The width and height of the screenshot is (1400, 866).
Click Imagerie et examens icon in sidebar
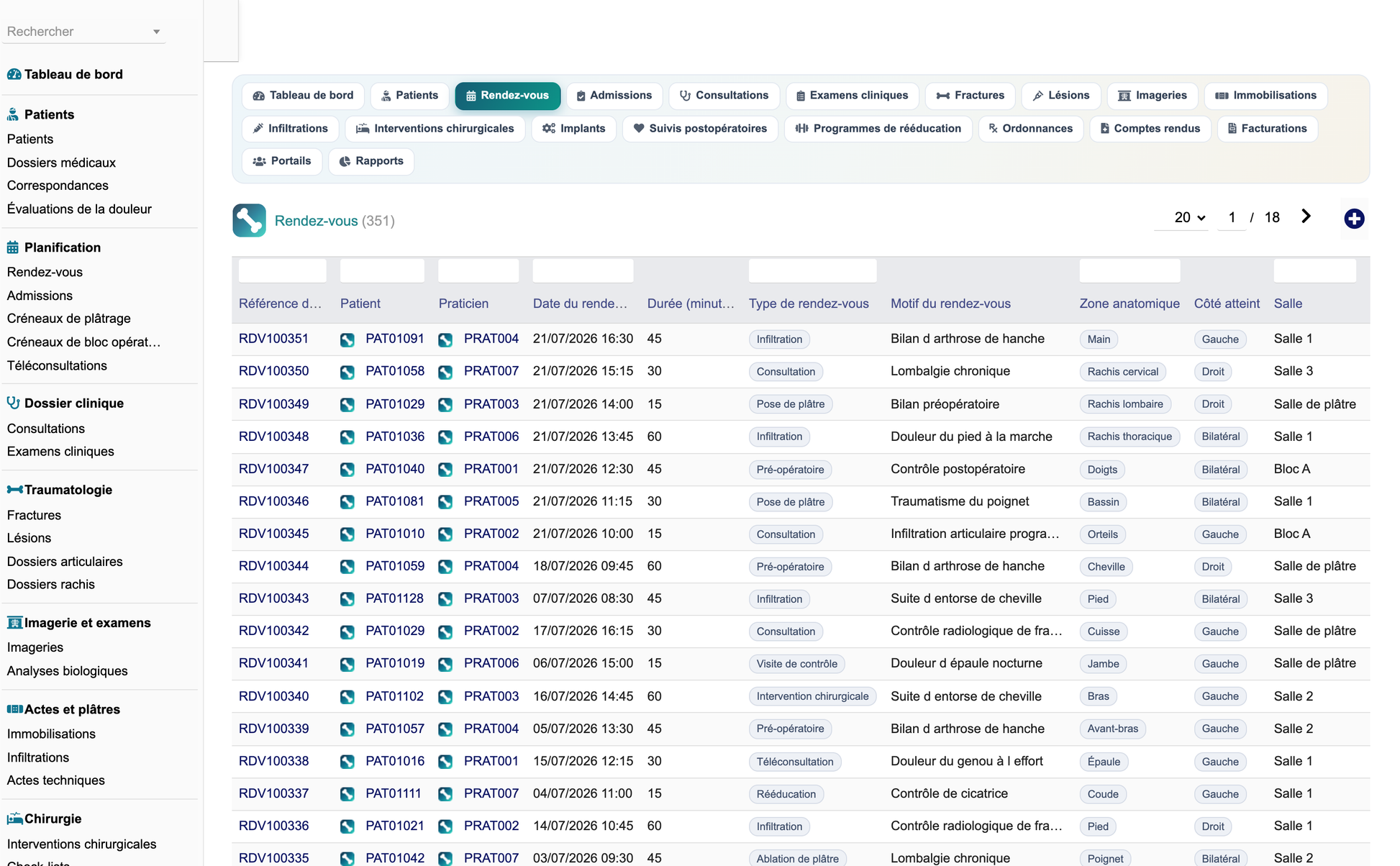(14, 622)
